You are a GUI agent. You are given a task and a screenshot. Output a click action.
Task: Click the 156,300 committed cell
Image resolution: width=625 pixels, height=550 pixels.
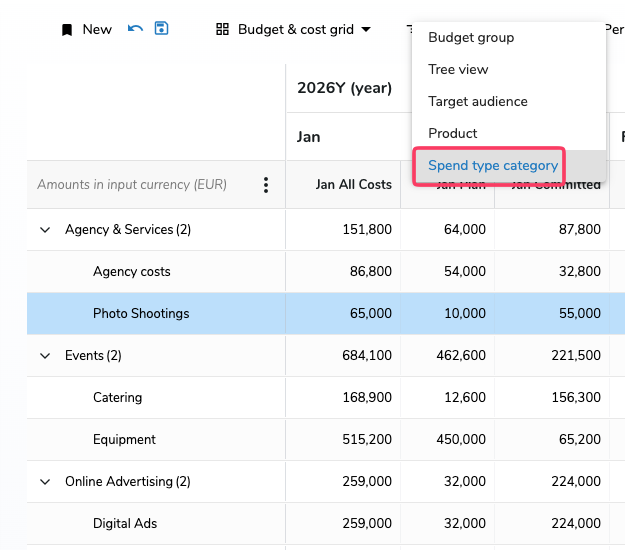point(552,397)
